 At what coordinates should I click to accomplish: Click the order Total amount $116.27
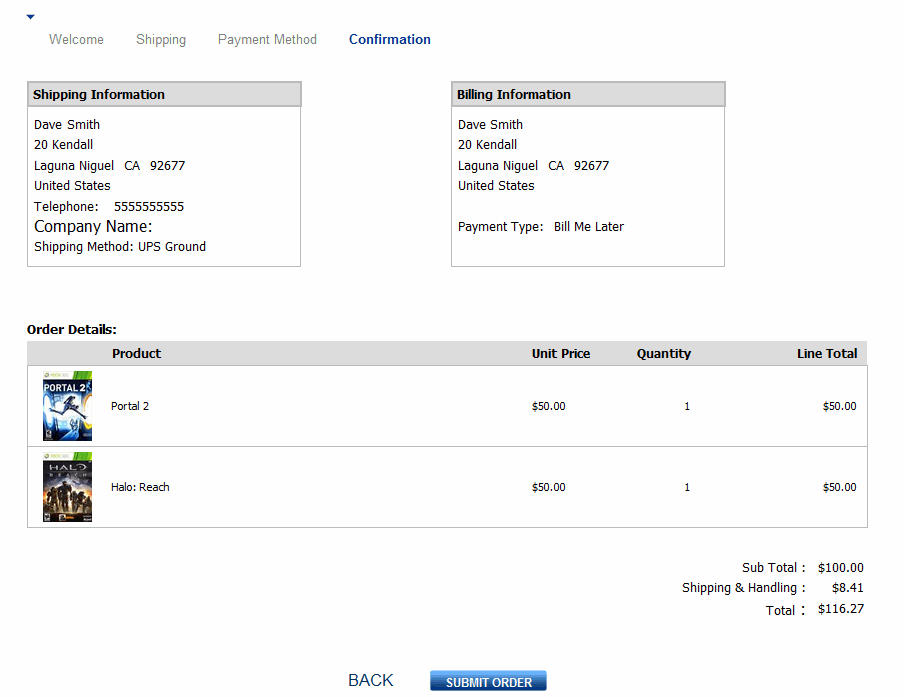click(x=841, y=608)
